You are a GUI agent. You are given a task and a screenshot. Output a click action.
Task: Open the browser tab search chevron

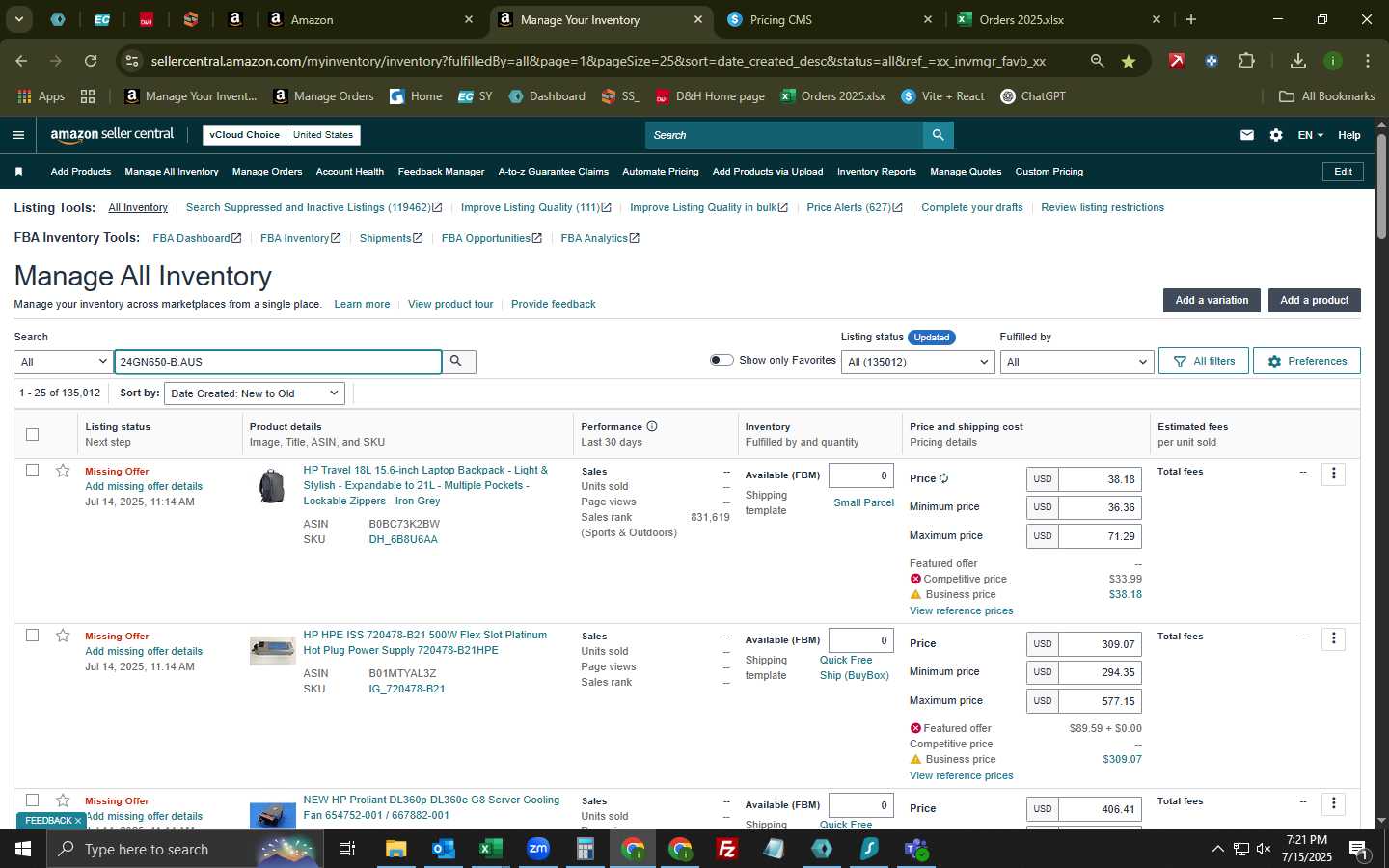click(x=18, y=19)
